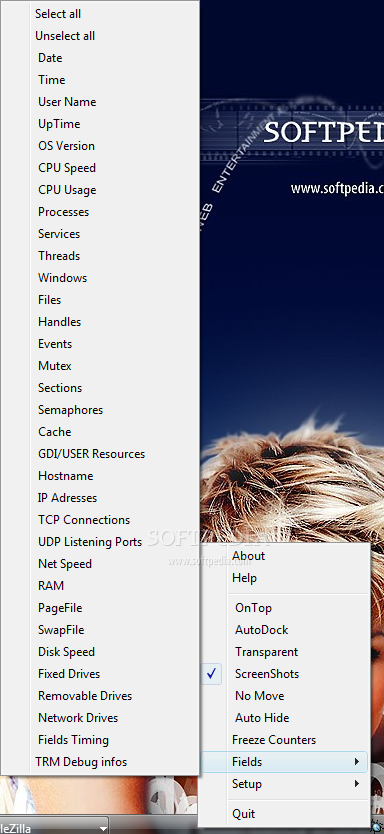Screen dimensions: 384x834
Task: Choose Unselect all in Fields submenu
Action: click(100, 36)
